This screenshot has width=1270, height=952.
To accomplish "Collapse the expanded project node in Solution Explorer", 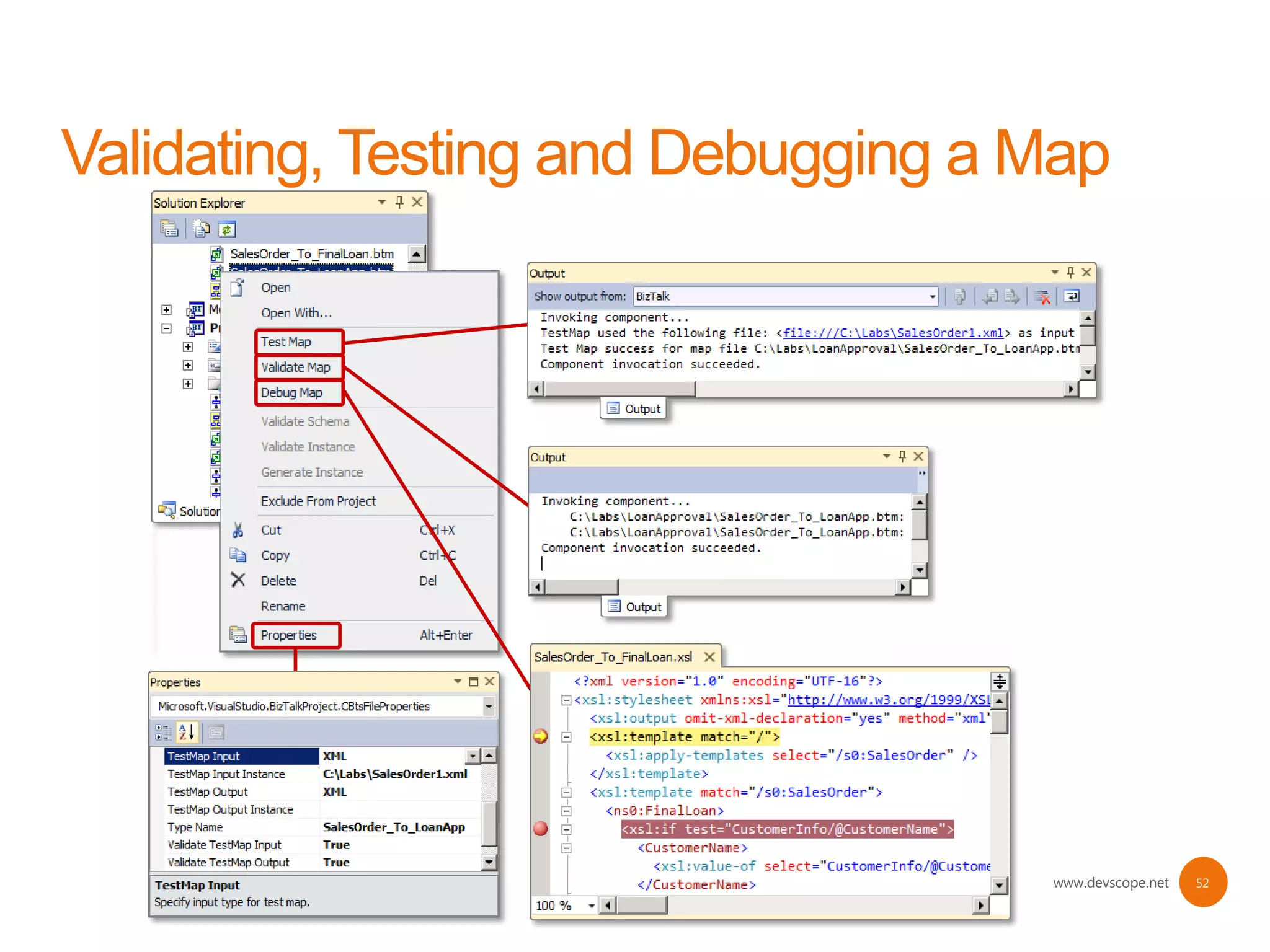I will [x=166, y=328].
